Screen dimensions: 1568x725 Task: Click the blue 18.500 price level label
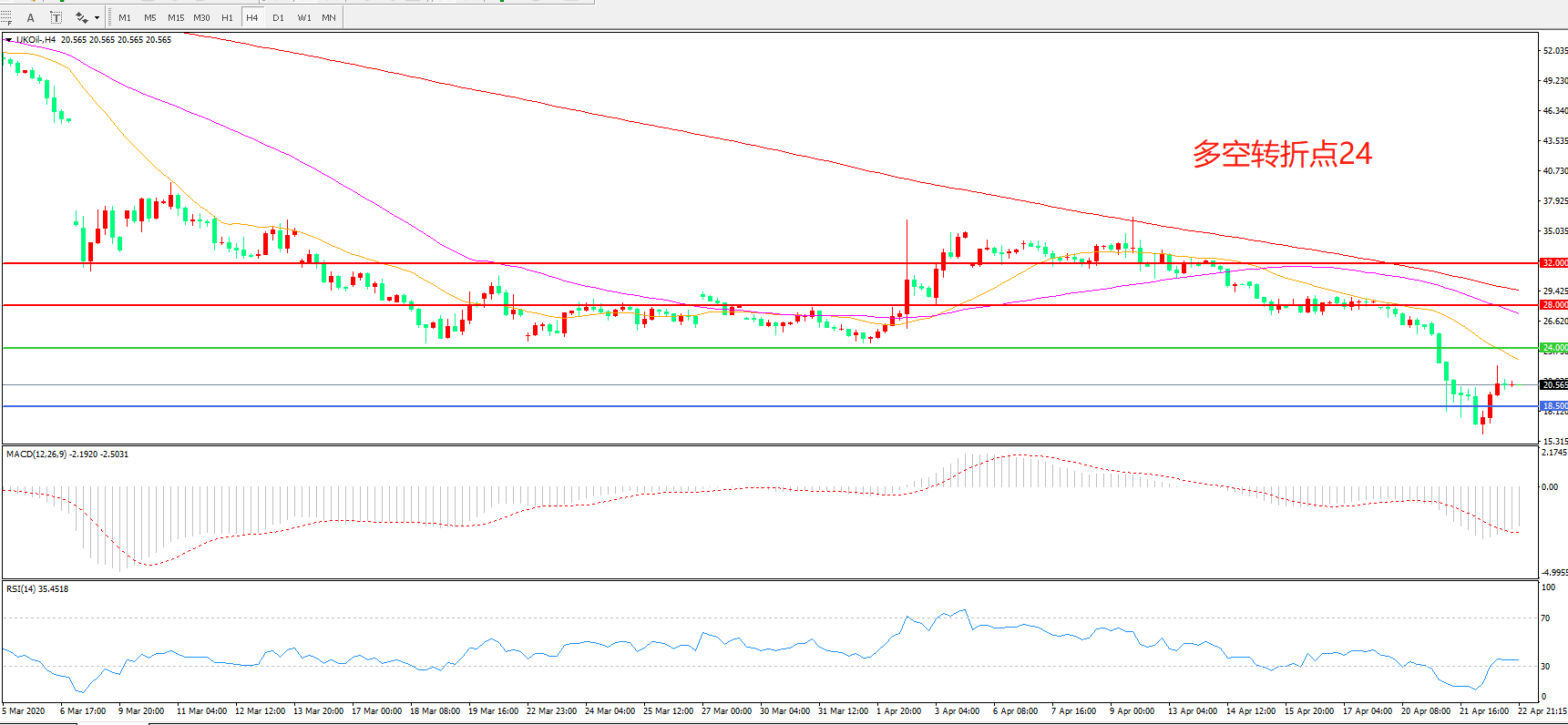click(1553, 406)
